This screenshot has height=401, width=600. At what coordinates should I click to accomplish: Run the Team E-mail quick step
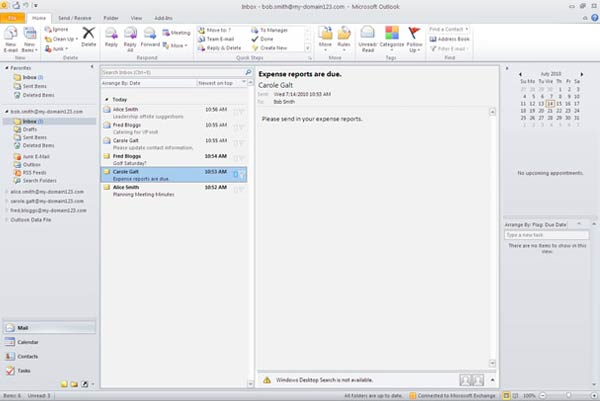[216, 39]
